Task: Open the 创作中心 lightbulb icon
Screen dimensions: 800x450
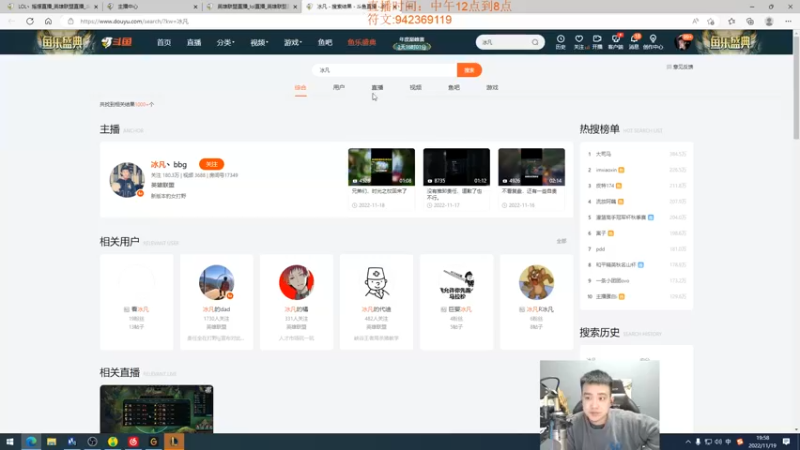Action: [653, 42]
